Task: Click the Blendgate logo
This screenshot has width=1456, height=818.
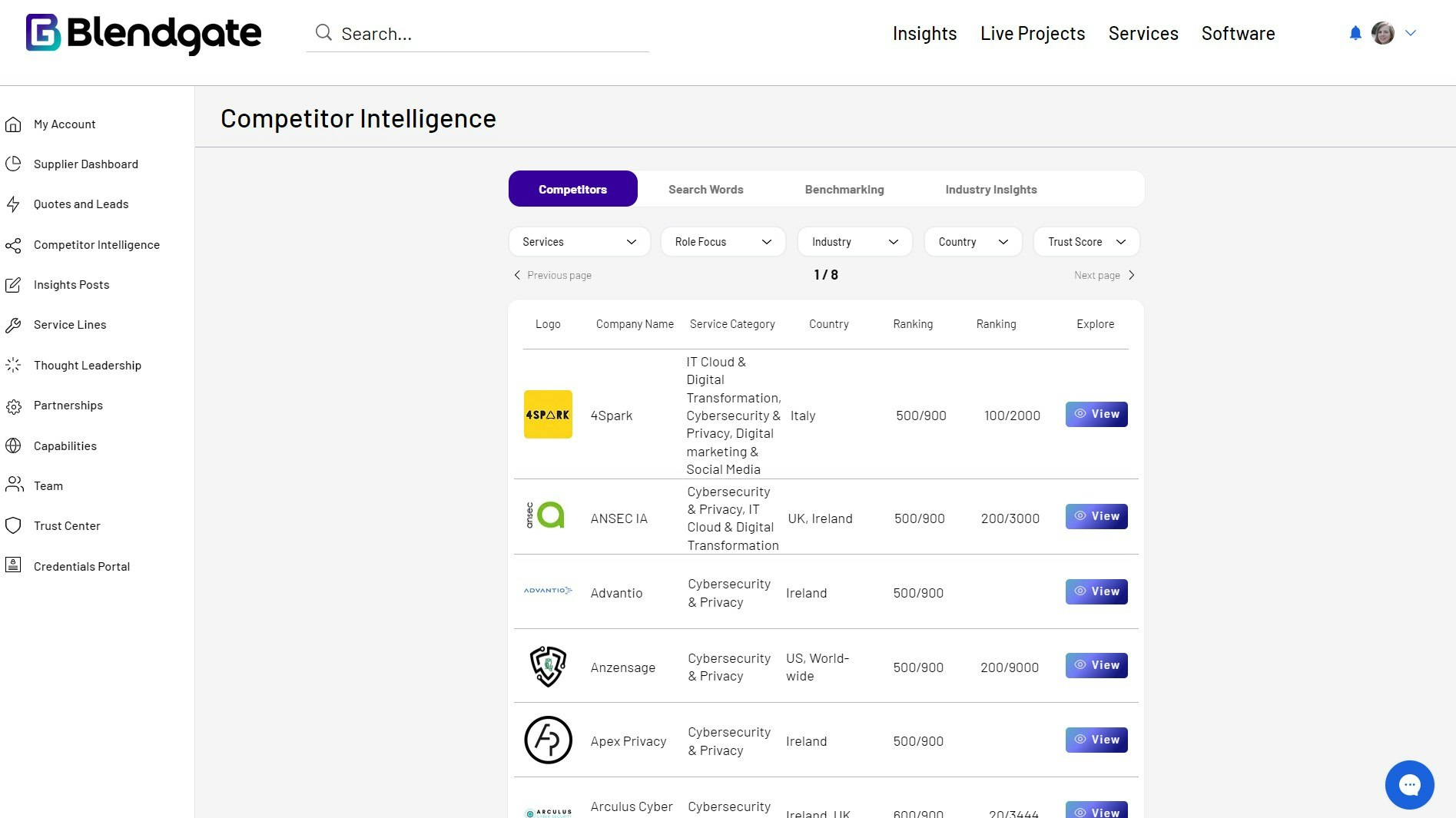Action: click(x=144, y=34)
